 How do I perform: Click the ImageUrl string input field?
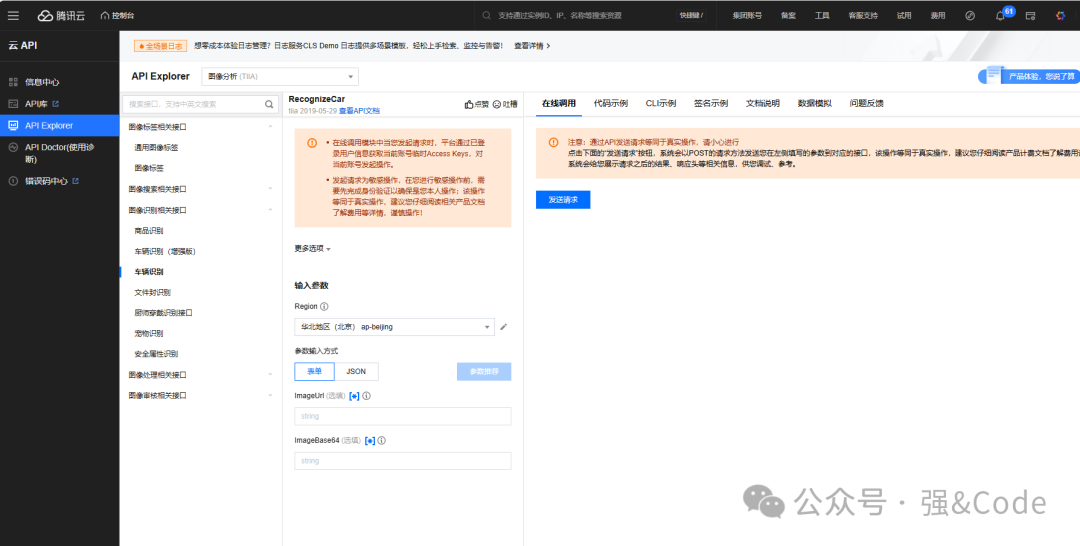click(x=402, y=417)
